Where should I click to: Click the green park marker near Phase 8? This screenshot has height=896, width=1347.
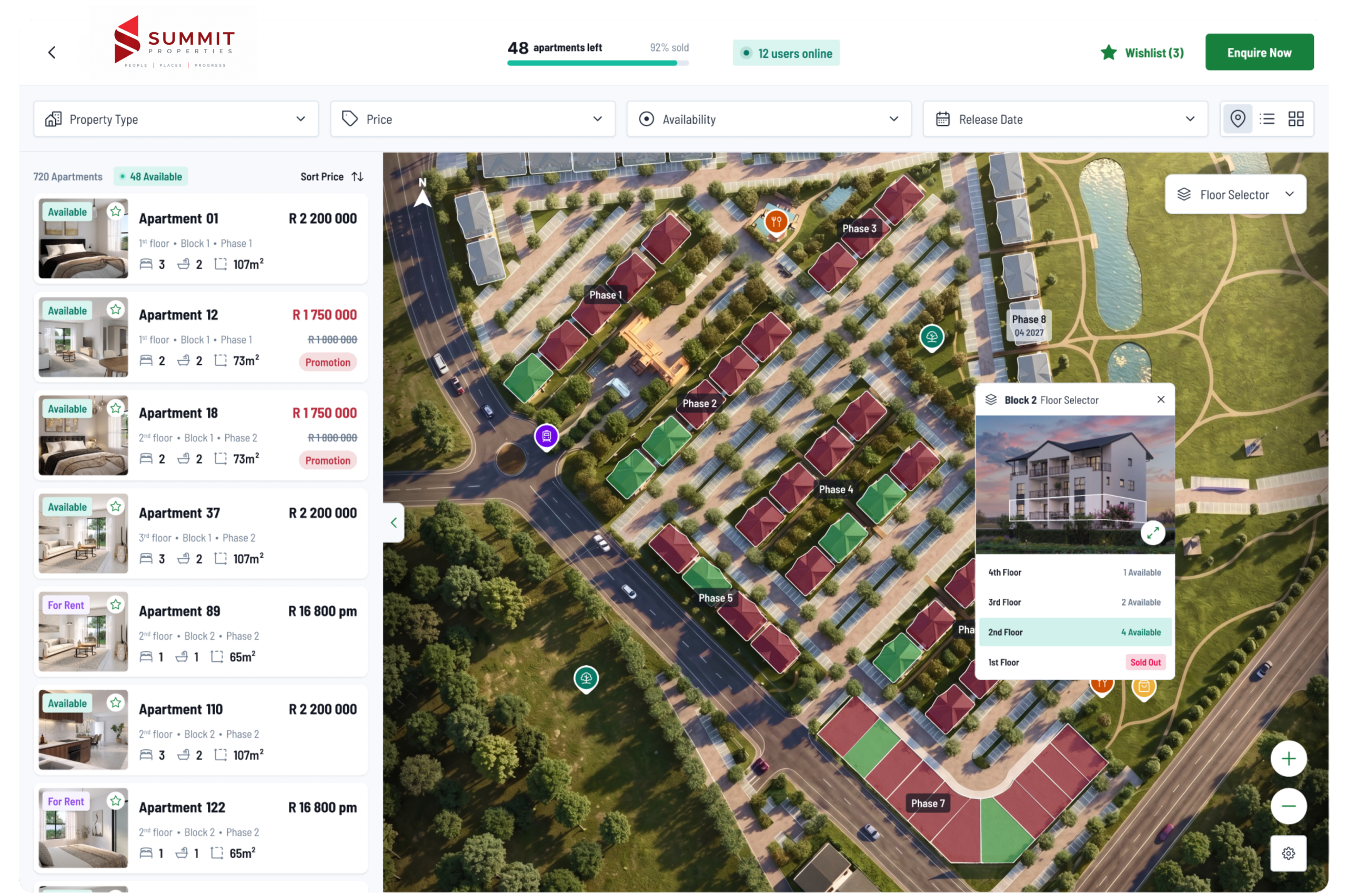(x=931, y=337)
